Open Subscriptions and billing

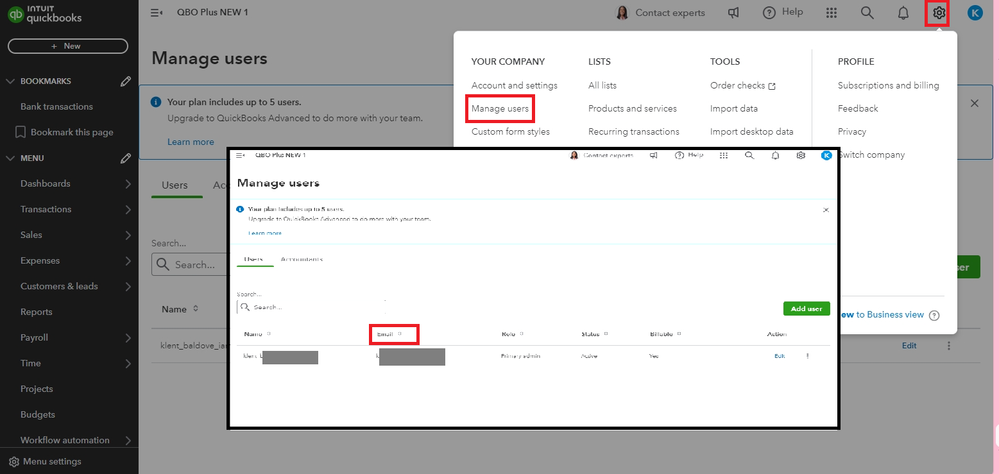click(888, 85)
